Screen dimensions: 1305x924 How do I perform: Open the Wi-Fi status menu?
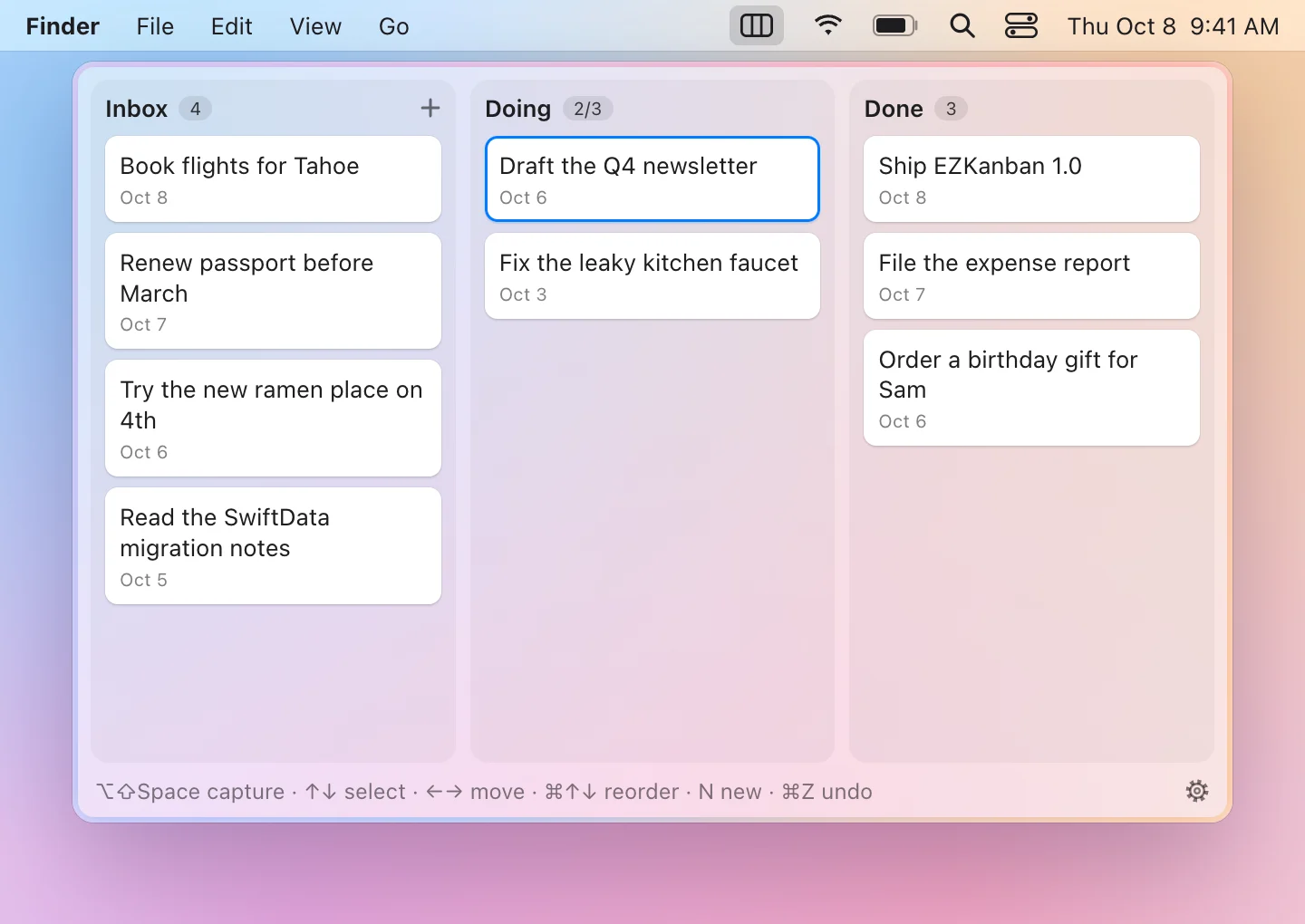click(x=827, y=25)
